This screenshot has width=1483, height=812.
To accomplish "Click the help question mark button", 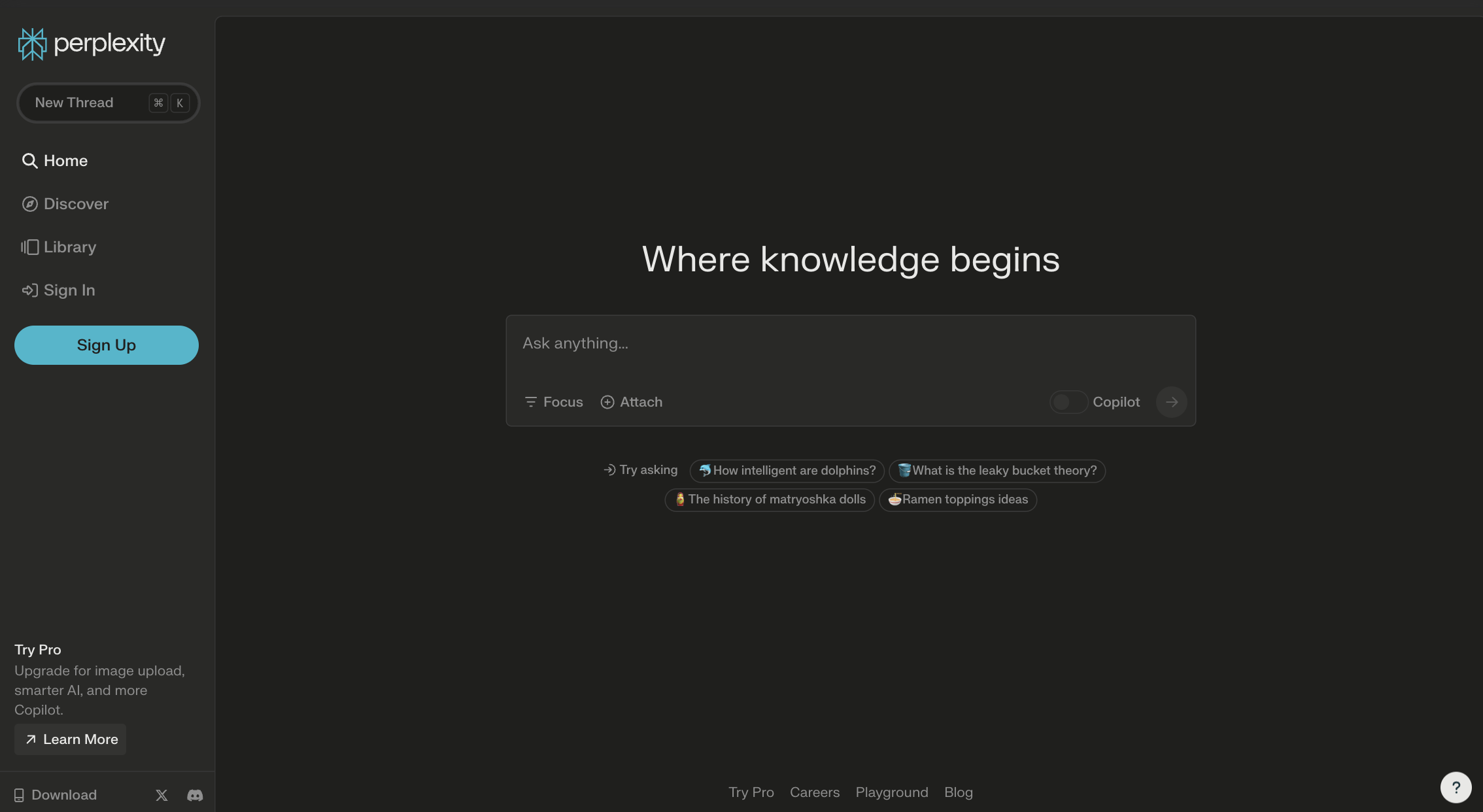I will pos(1456,787).
